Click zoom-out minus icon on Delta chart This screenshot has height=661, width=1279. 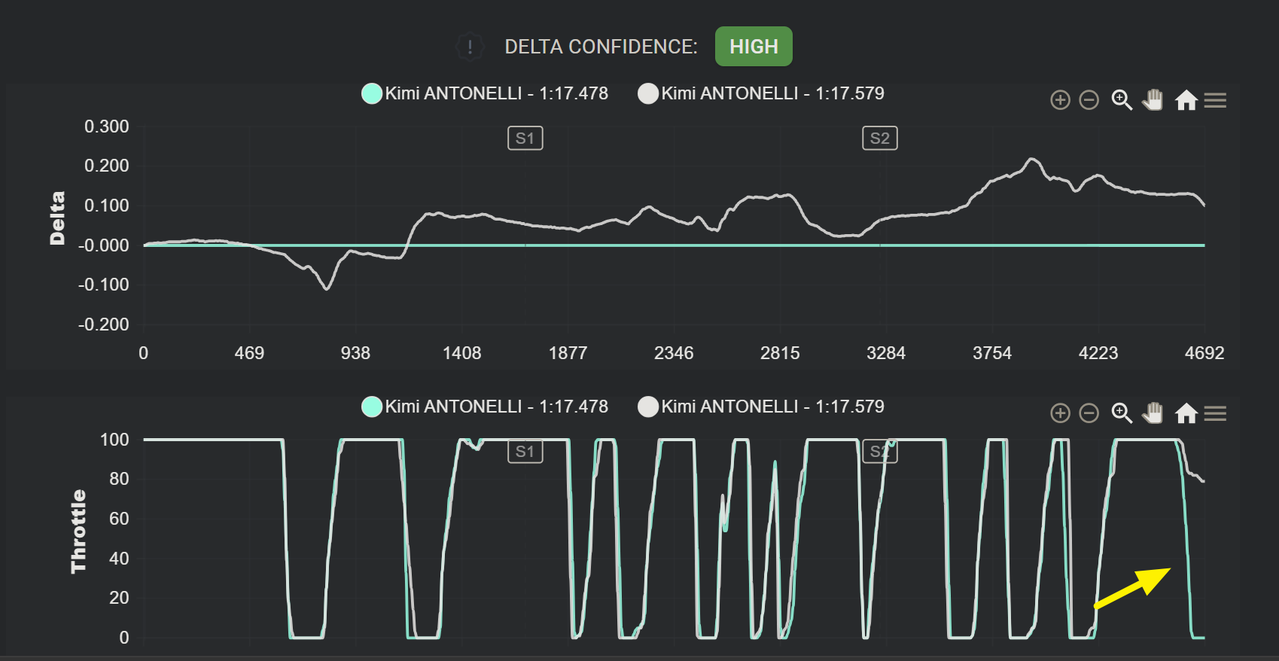(x=1089, y=100)
